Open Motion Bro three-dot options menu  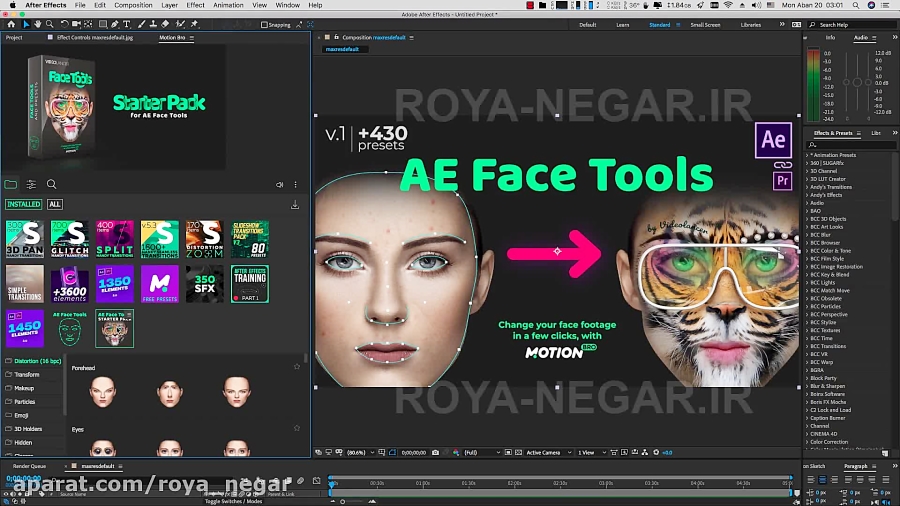coord(296,185)
